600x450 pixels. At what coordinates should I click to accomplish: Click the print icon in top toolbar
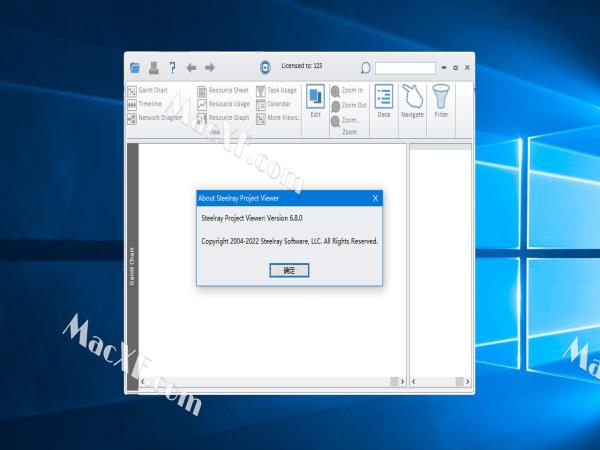click(x=154, y=68)
